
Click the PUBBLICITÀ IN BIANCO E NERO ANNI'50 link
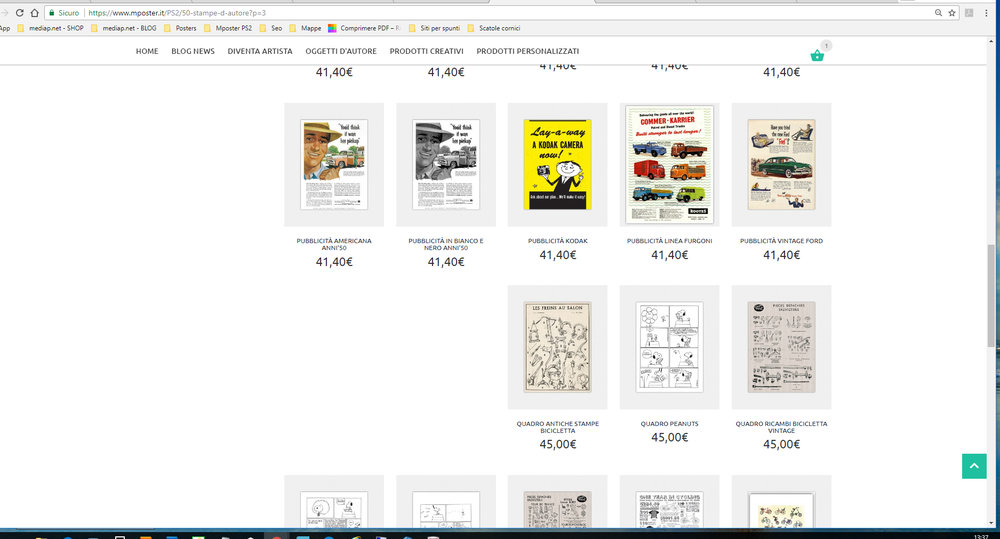point(446,244)
